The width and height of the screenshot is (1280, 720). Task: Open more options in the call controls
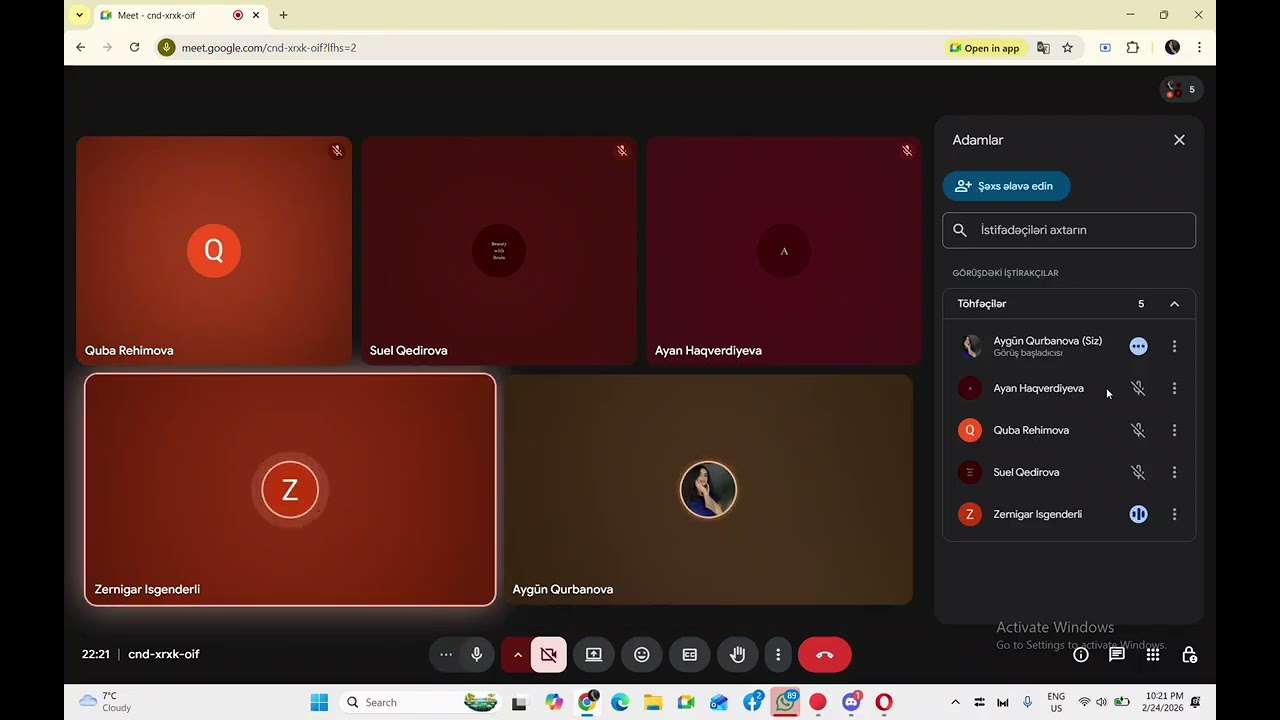pos(778,655)
